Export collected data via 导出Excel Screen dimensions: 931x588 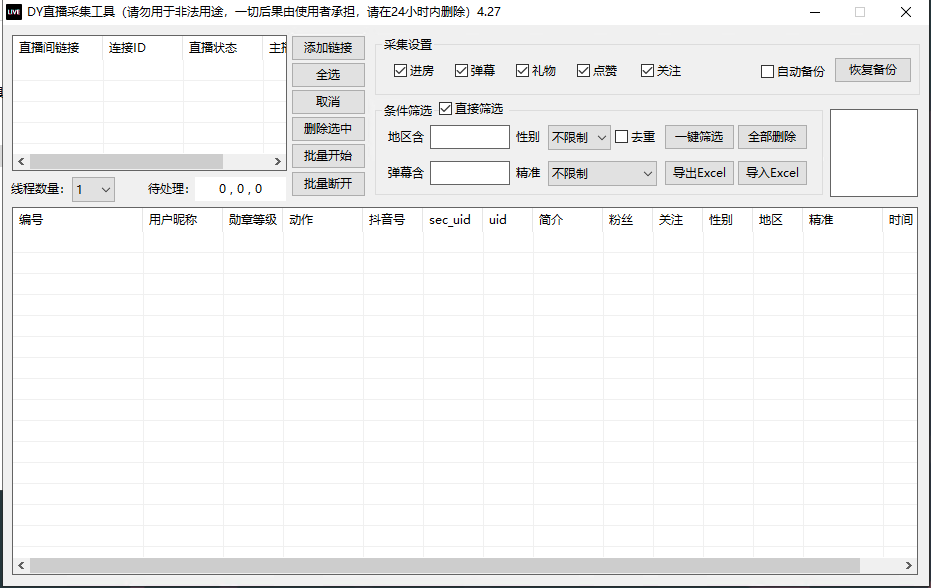click(698, 172)
